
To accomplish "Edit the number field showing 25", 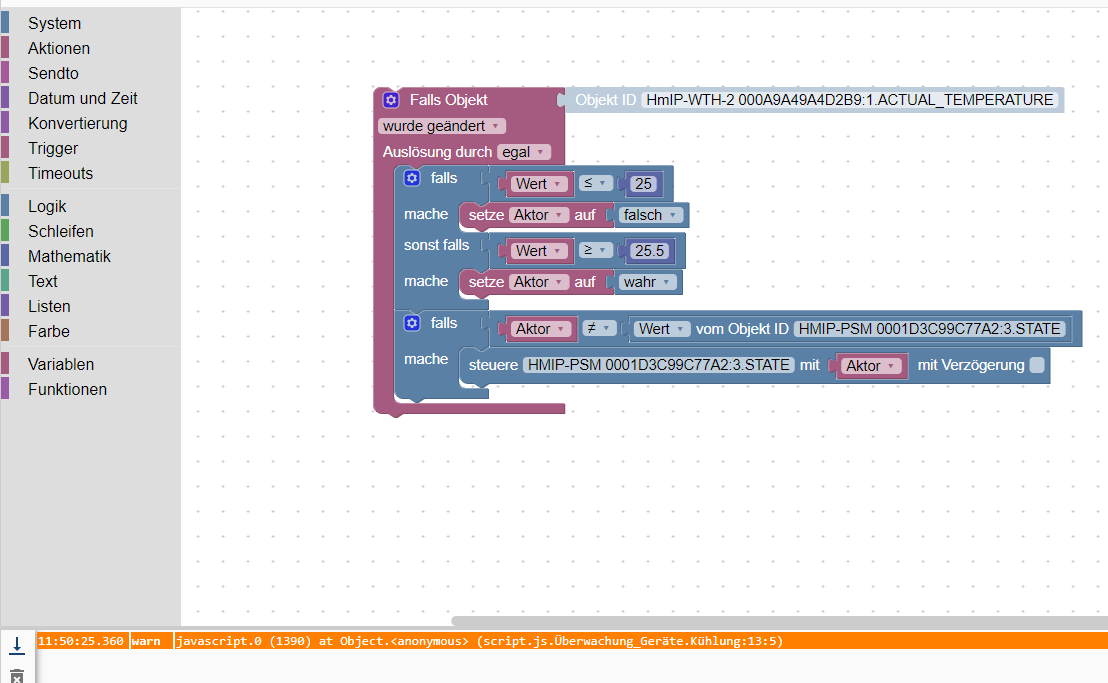I will click(x=643, y=184).
